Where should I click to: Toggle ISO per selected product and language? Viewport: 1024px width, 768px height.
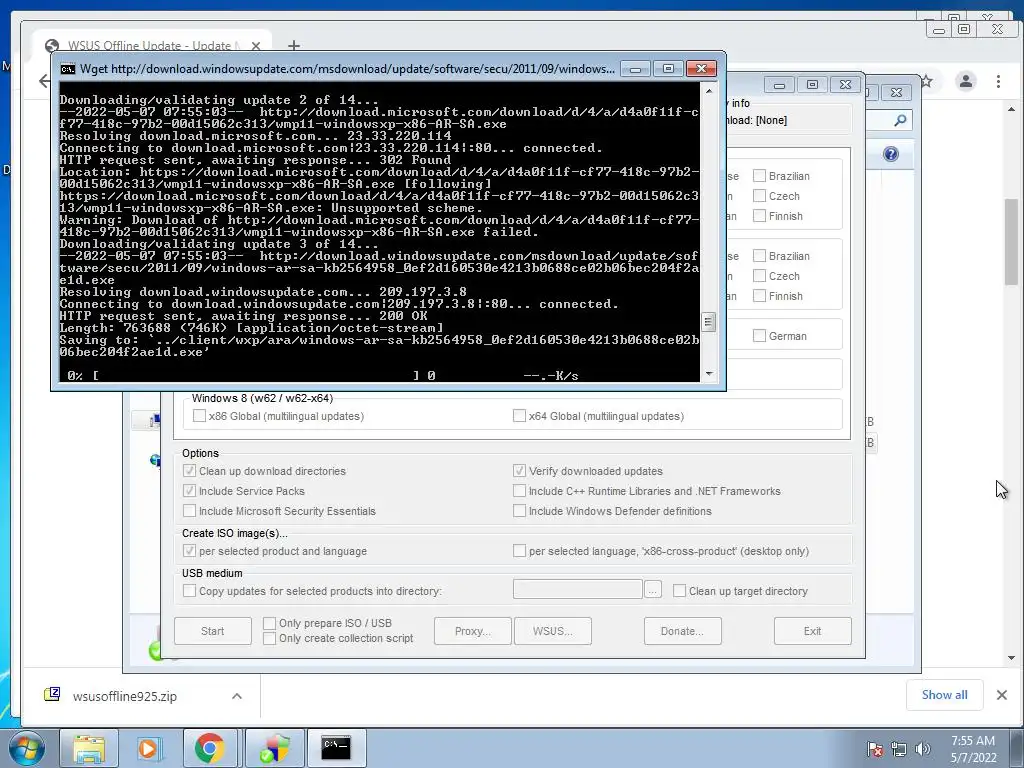point(189,551)
